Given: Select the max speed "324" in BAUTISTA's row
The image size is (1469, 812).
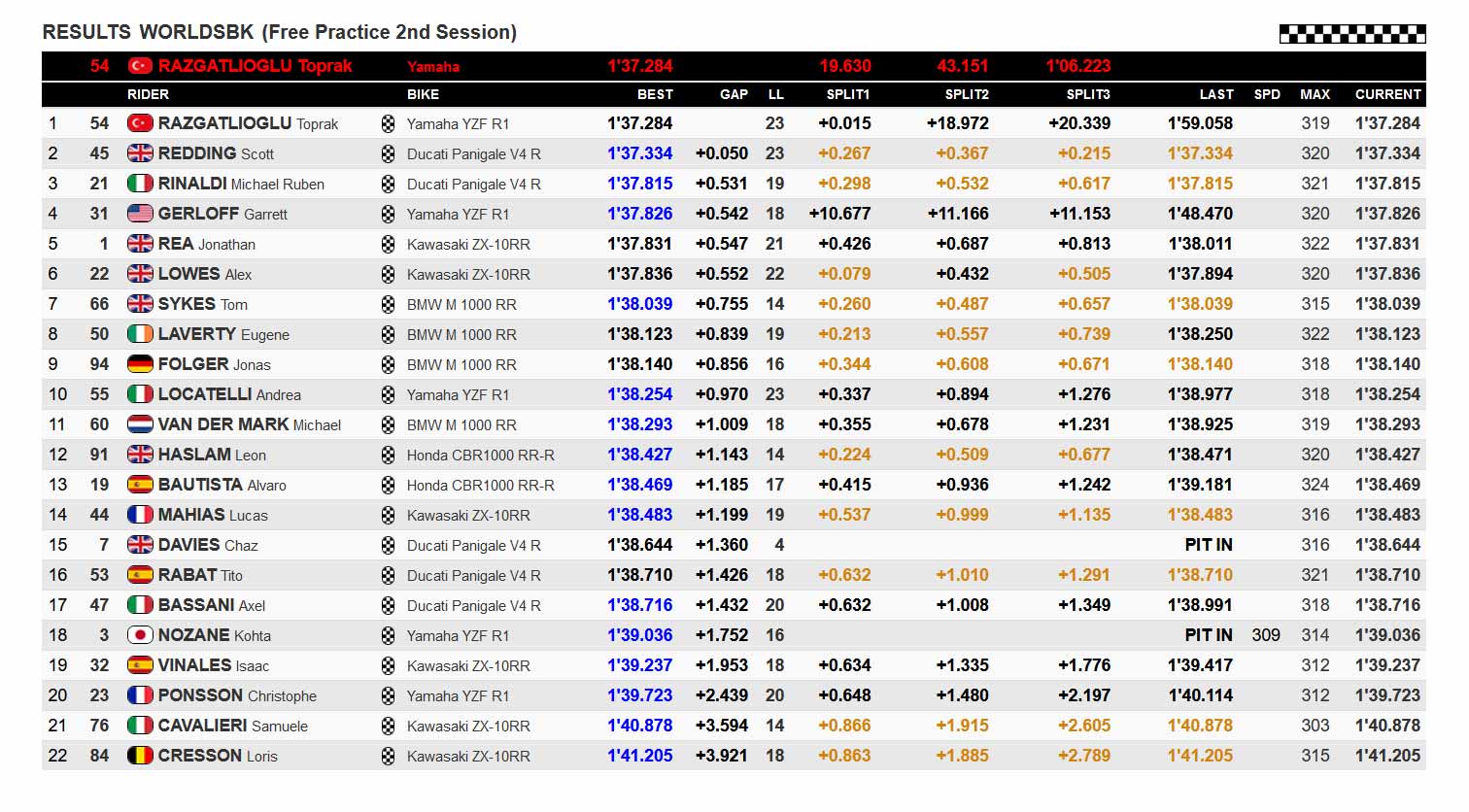Looking at the screenshot, I should click(1315, 485).
